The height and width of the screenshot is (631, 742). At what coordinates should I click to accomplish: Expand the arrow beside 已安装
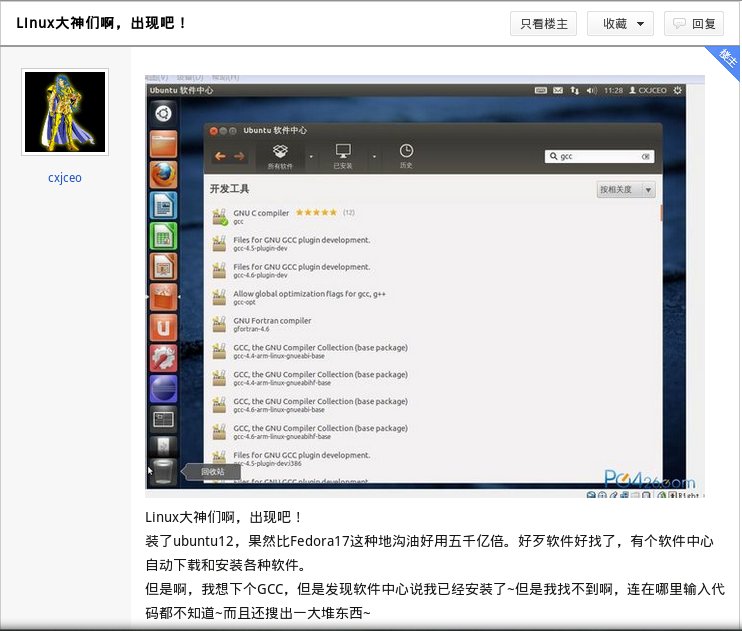(374, 156)
